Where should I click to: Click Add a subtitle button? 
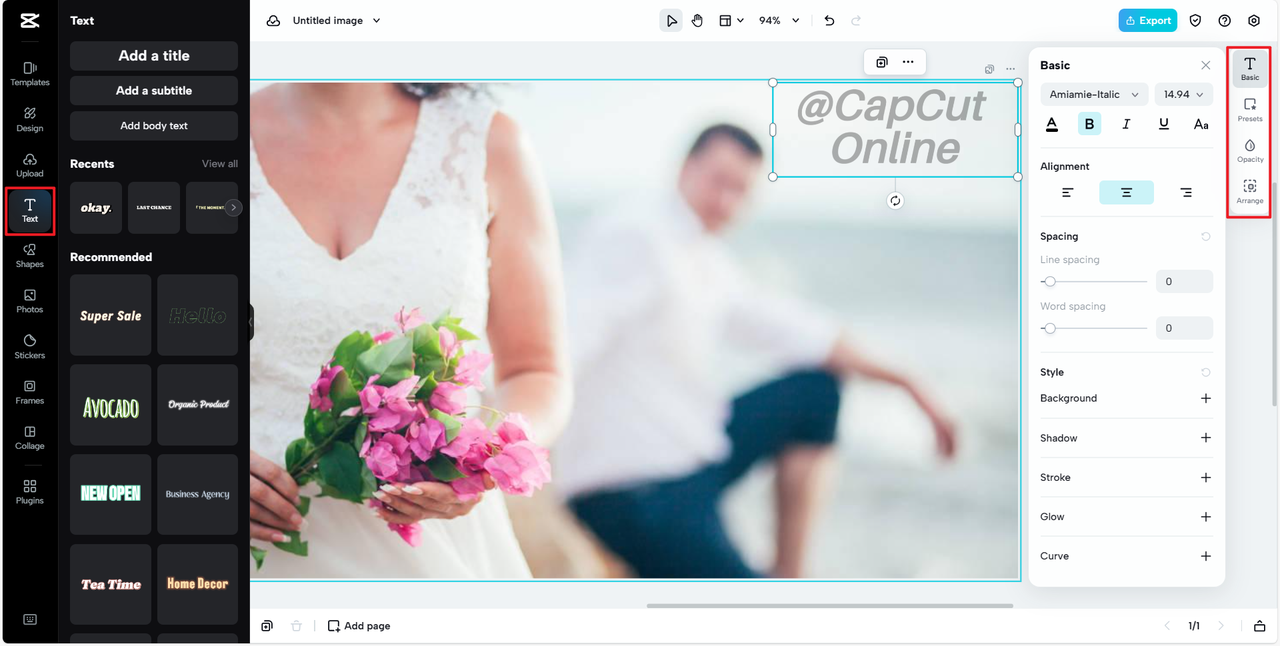154,90
